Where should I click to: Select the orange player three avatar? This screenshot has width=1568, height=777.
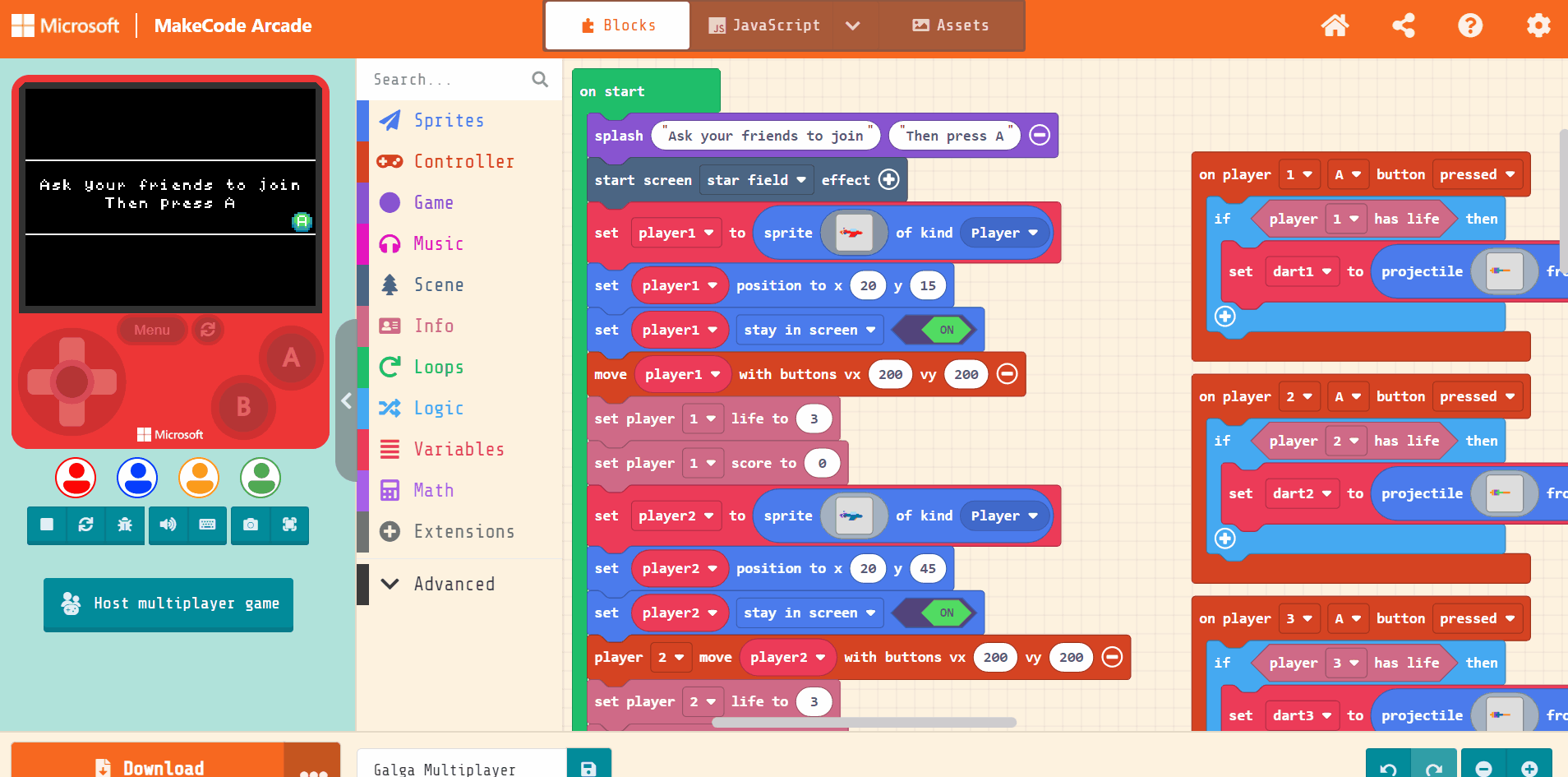click(x=199, y=478)
